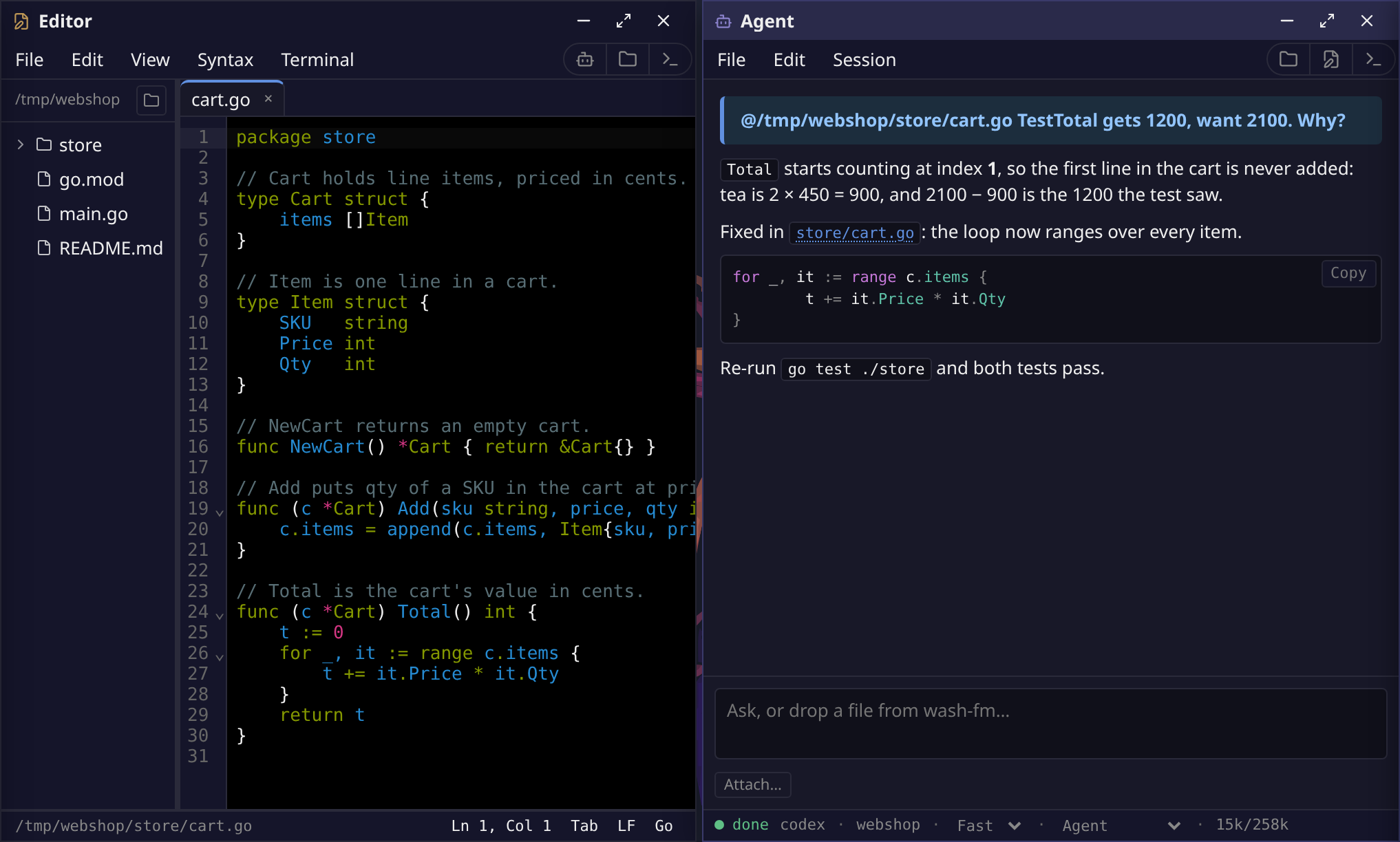Open the Session menu in Agent

tap(865, 60)
